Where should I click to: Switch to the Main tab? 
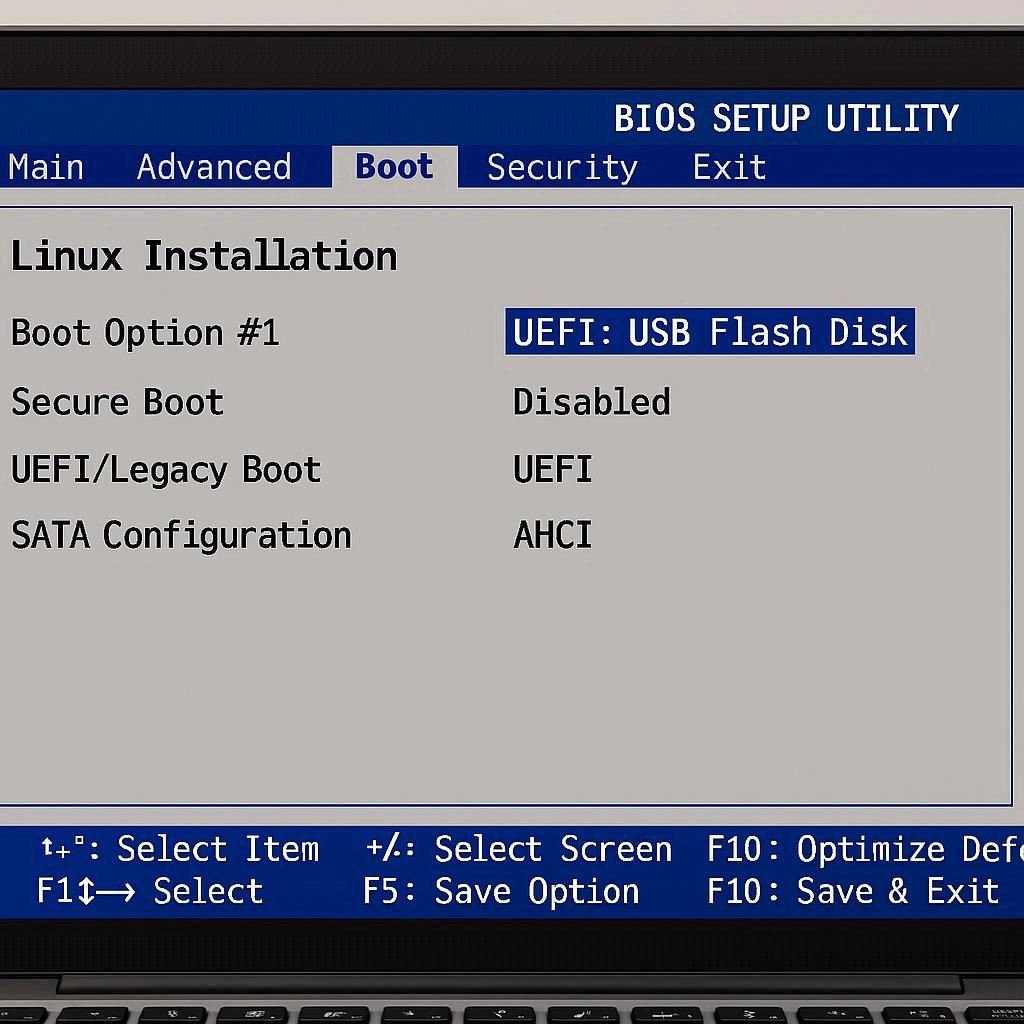coord(46,167)
